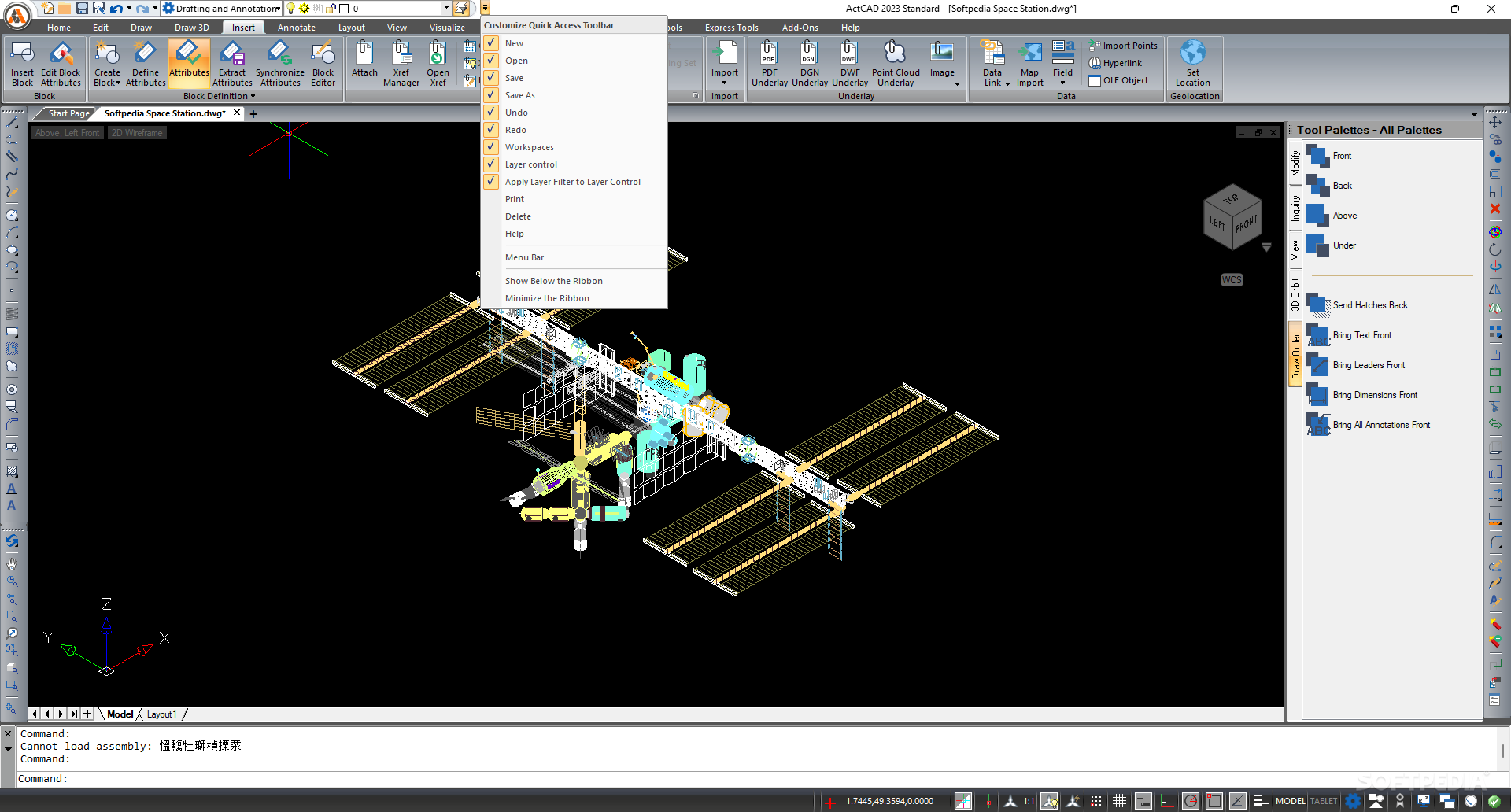Click the TABLET status bar button
The height and width of the screenshot is (812, 1511).
[1324, 801]
